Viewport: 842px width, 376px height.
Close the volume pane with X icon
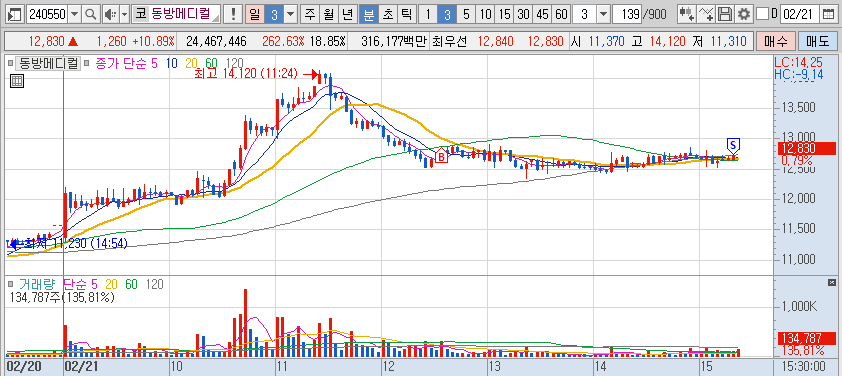(x=832, y=283)
